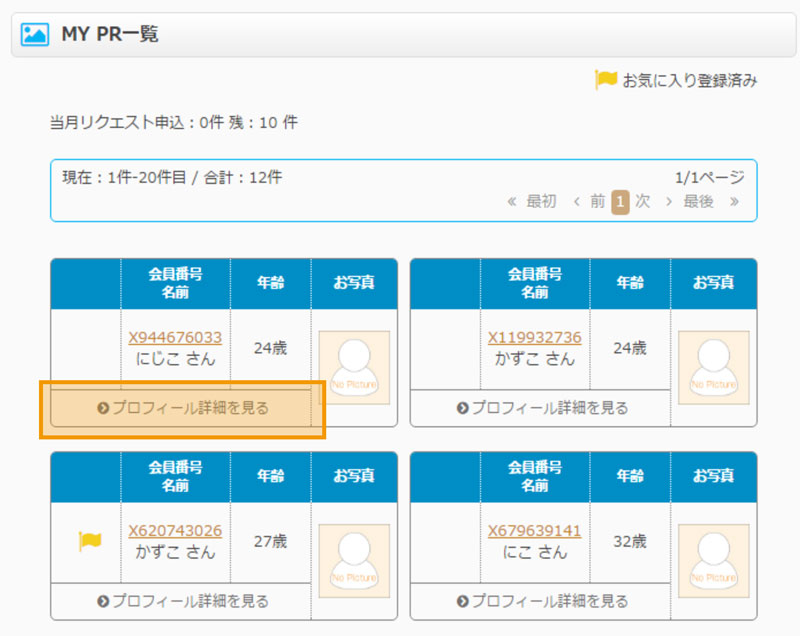Open No Picture thumbnail for X119932736
Image resolution: width=800 pixels, height=636 pixels.
pyautogui.click(x=713, y=367)
